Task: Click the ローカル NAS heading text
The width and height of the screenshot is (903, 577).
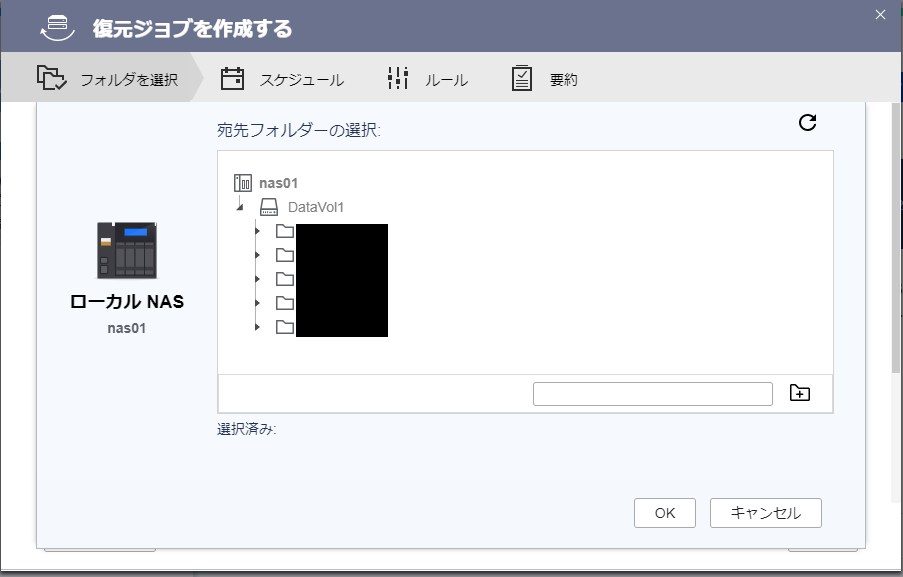Action: 127,302
